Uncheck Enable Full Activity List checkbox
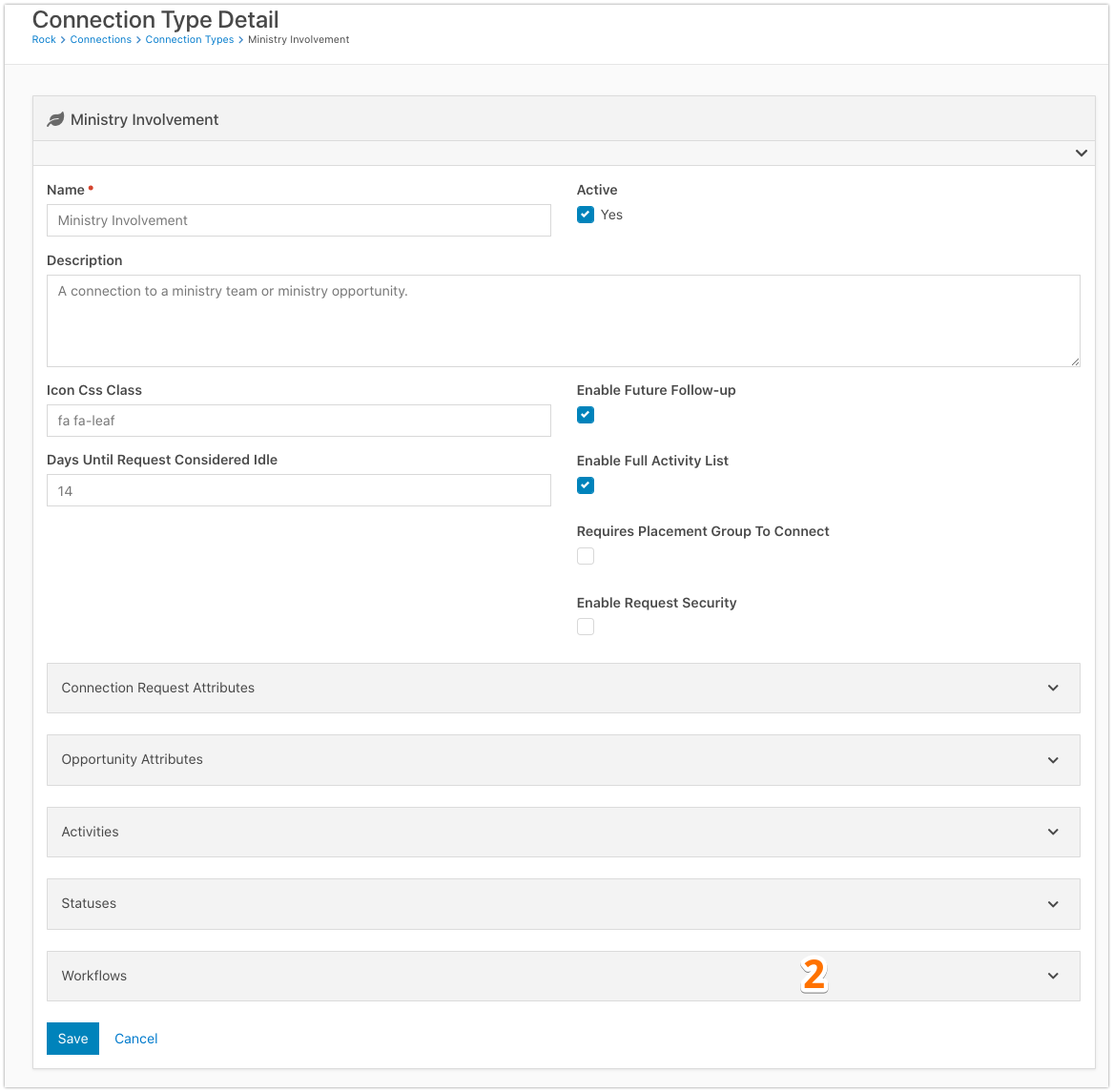The width and height of the screenshot is (1113, 1092). tap(585, 485)
